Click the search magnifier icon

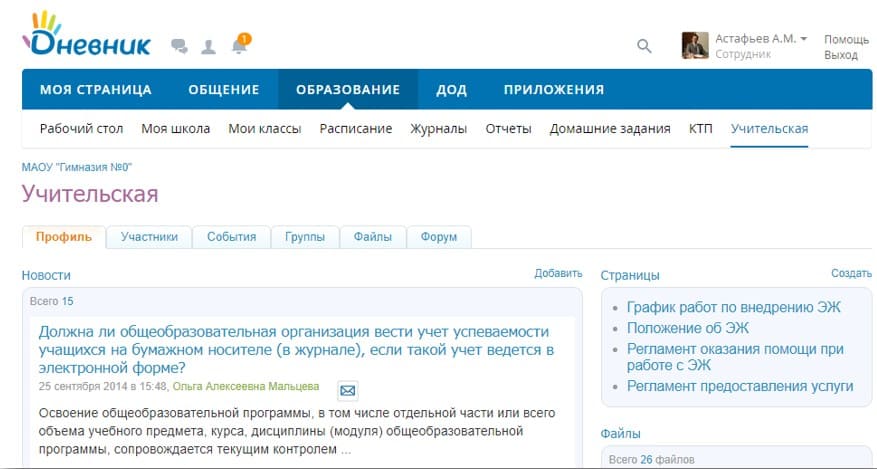tap(644, 46)
